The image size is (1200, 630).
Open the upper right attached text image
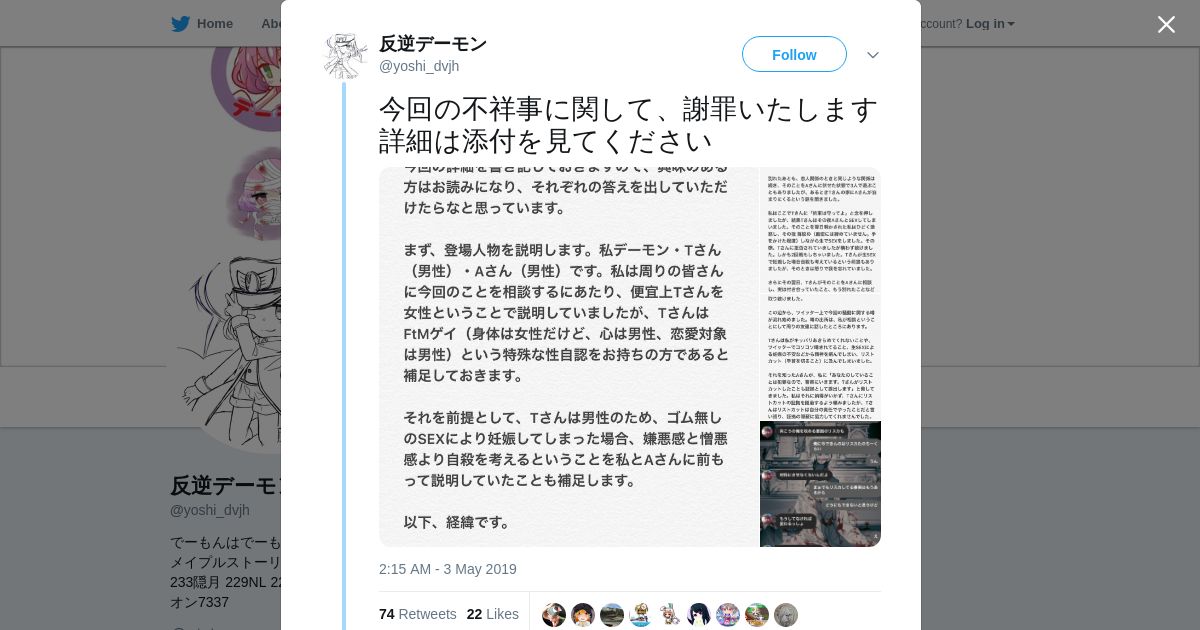tap(820, 293)
